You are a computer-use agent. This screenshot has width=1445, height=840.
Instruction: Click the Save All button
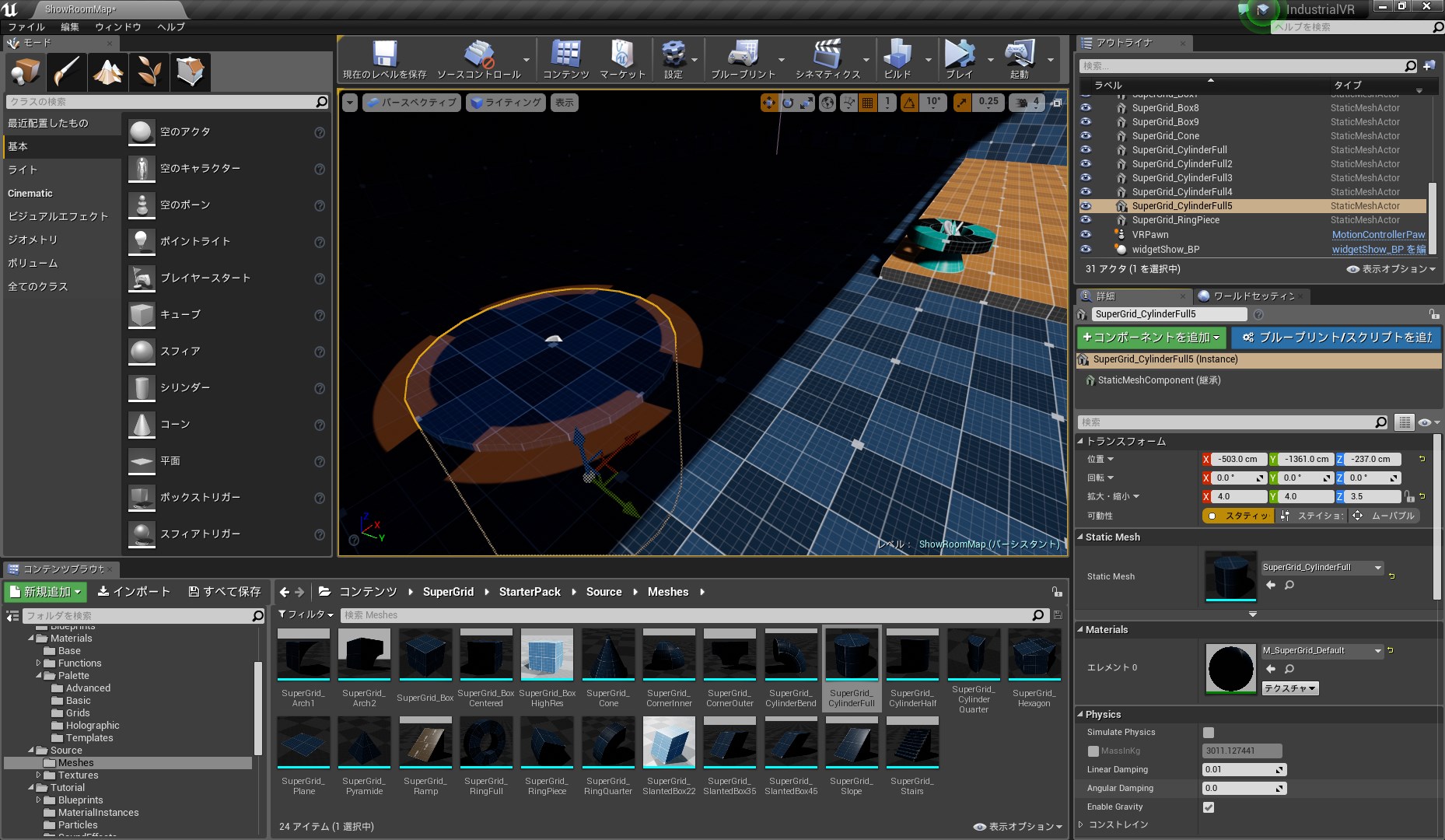tap(225, 592)
